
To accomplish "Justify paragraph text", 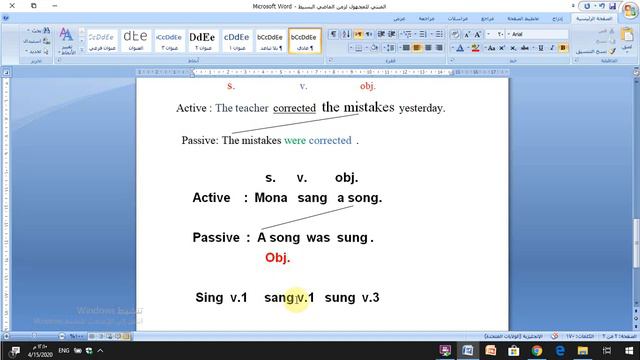I will 406,48.
